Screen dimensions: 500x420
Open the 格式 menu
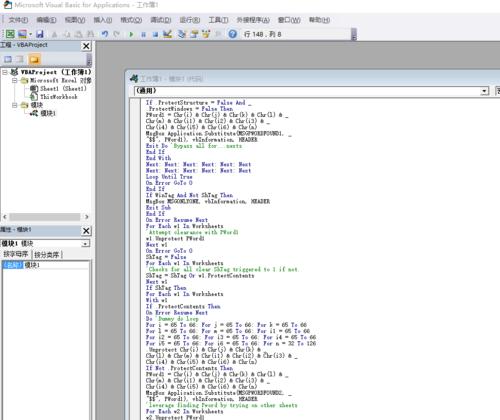(x=131, y=20)
